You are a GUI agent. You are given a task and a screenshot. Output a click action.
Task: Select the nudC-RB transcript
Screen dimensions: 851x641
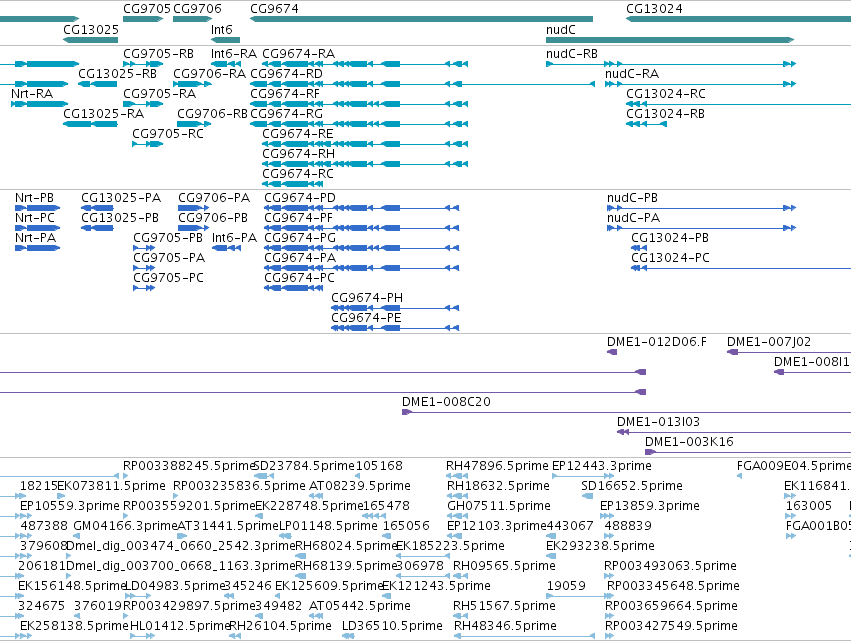pos(571,54)
